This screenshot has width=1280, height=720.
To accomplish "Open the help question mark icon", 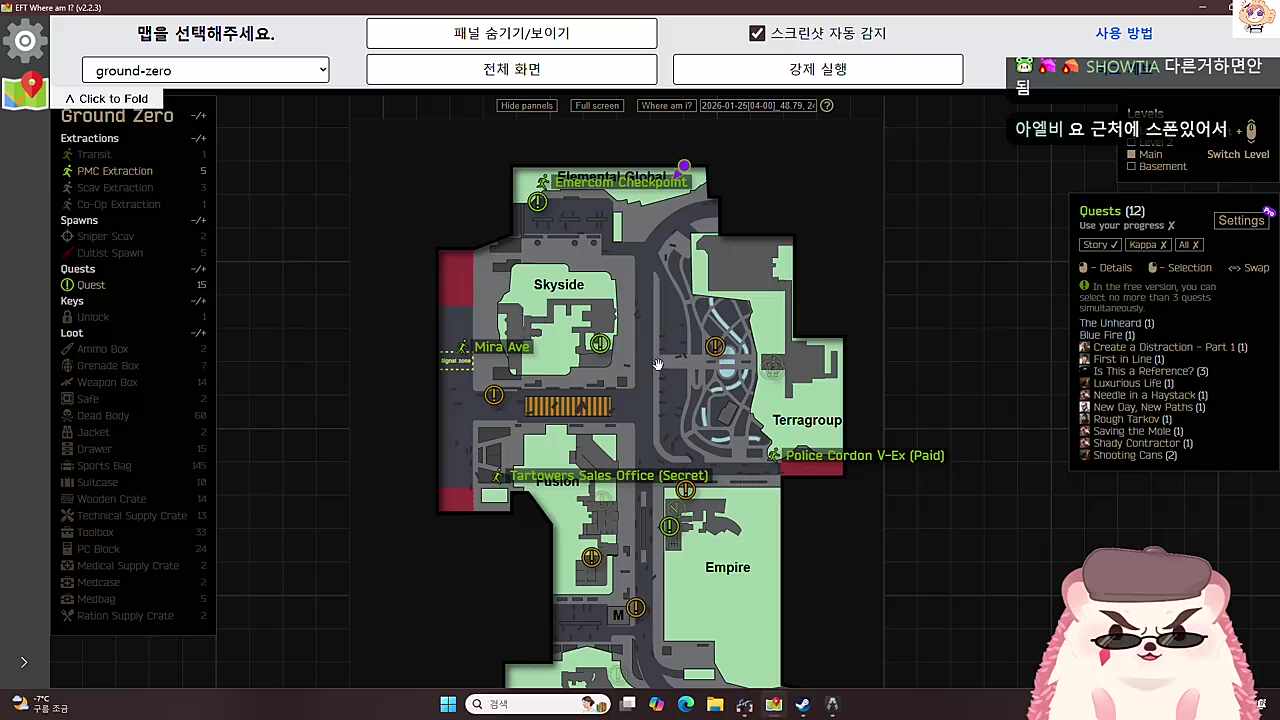I will [x=827, y=105].
